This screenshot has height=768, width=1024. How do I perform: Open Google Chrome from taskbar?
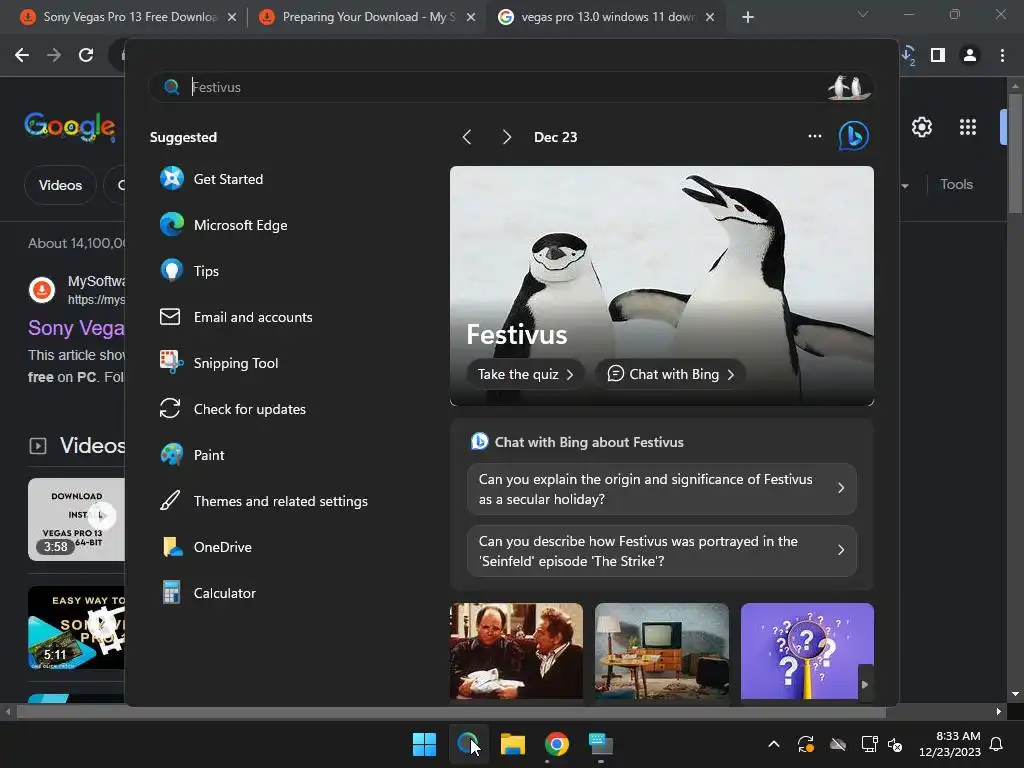point(556,744)
